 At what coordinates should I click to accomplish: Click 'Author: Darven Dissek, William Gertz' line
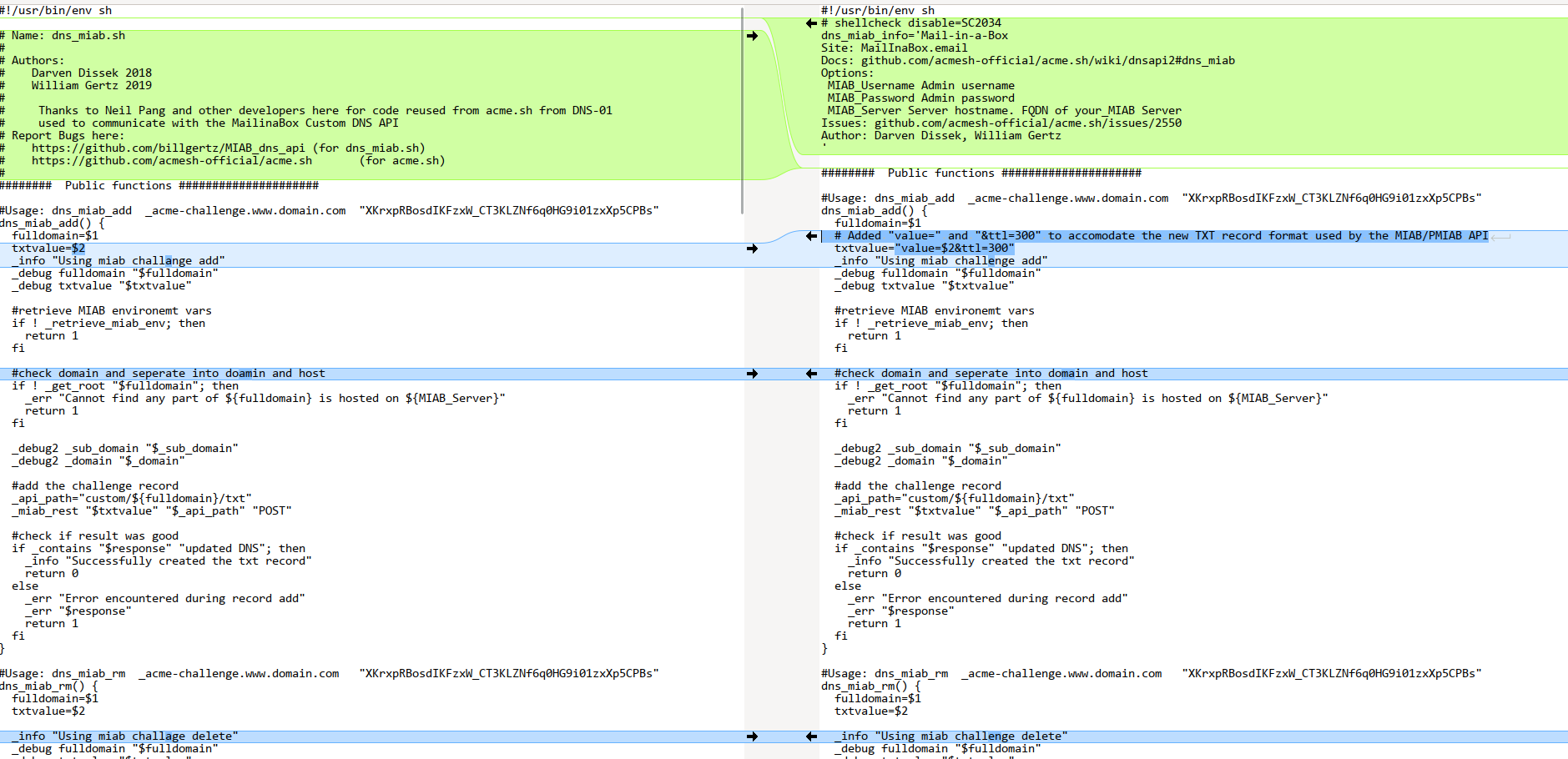pos(941,136)
